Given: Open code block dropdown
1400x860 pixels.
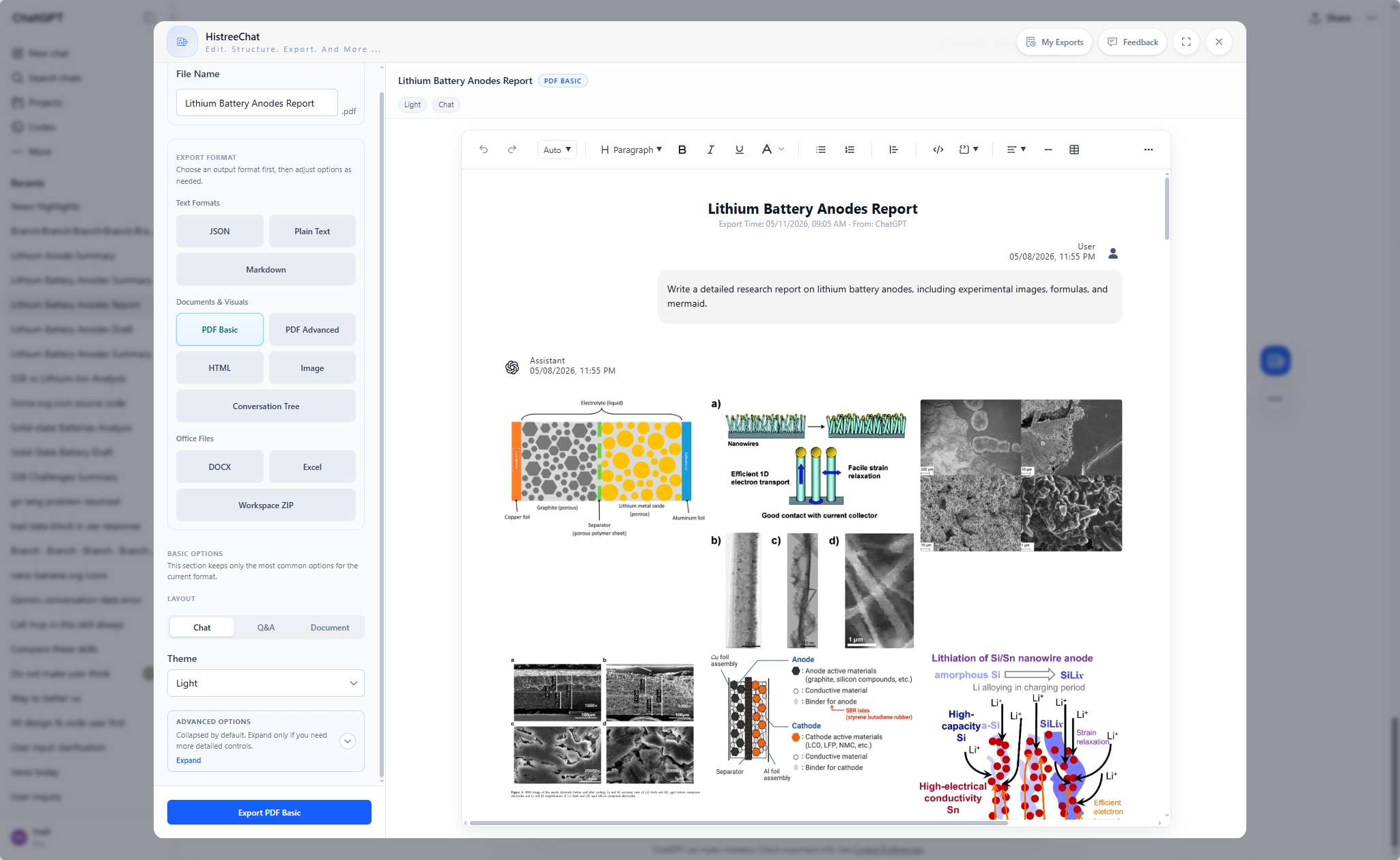Looking at the screenshot, I should pos(968,150).
